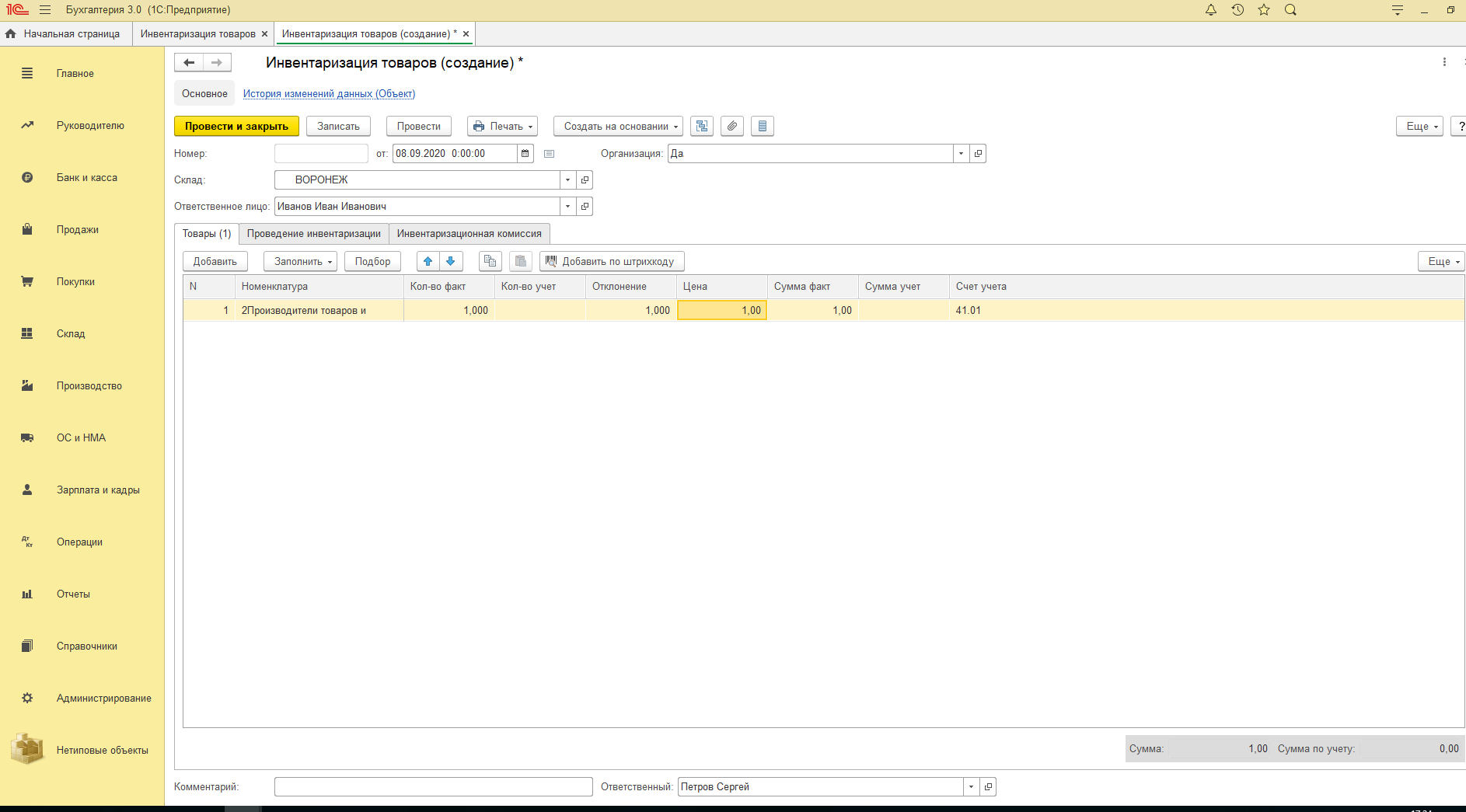Move row down with blue arrow
Viewport: 1466px width, 812px height.
point(451,261)
